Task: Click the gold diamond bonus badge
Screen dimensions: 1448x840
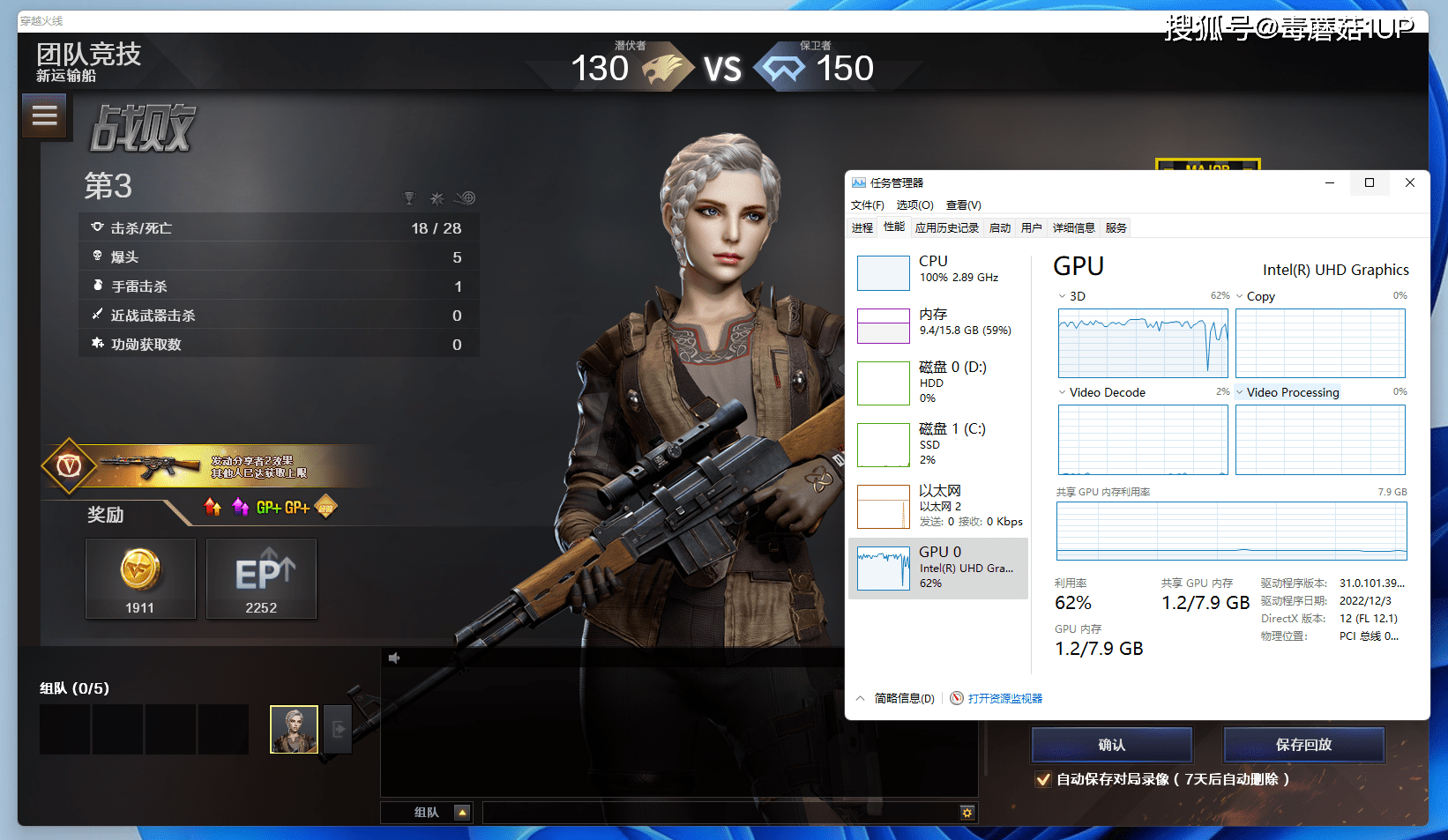Action: click(x=325, y=507)
